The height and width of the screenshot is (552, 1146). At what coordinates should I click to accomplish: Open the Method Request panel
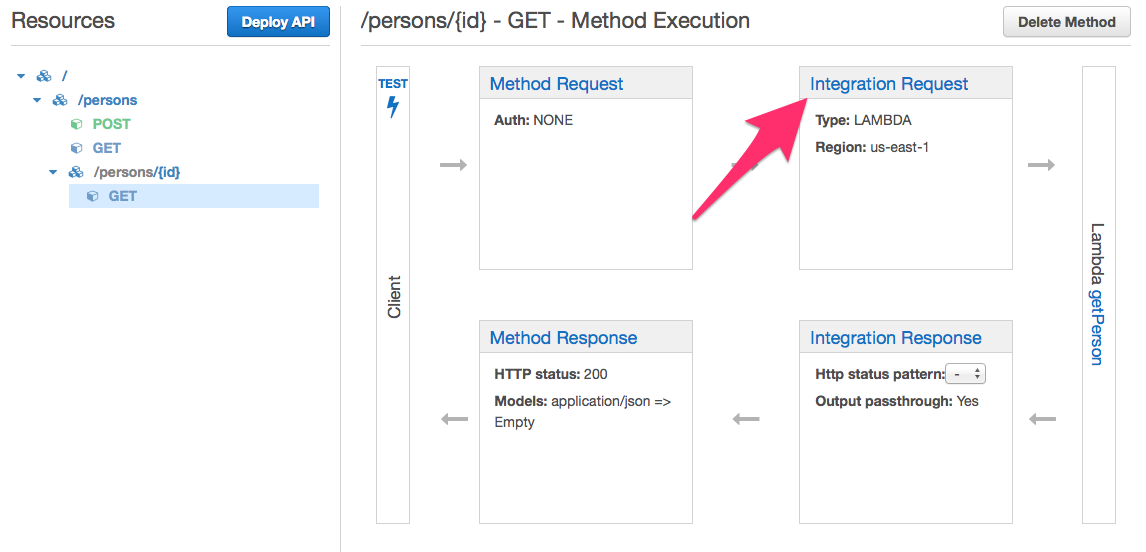pyautogui.click(x=556, y=84)
